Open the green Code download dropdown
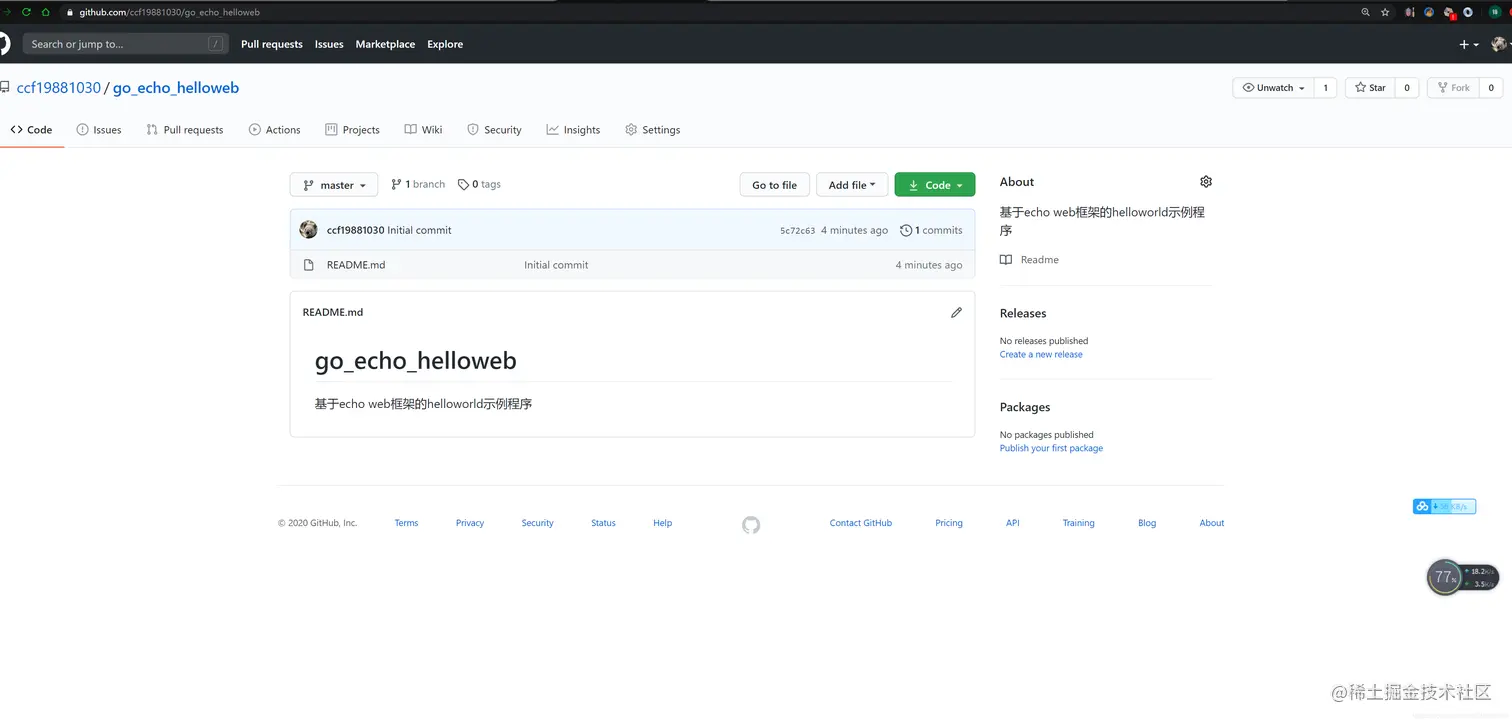This screenshot has height=723, width=1512. click(x=934, y=184)
